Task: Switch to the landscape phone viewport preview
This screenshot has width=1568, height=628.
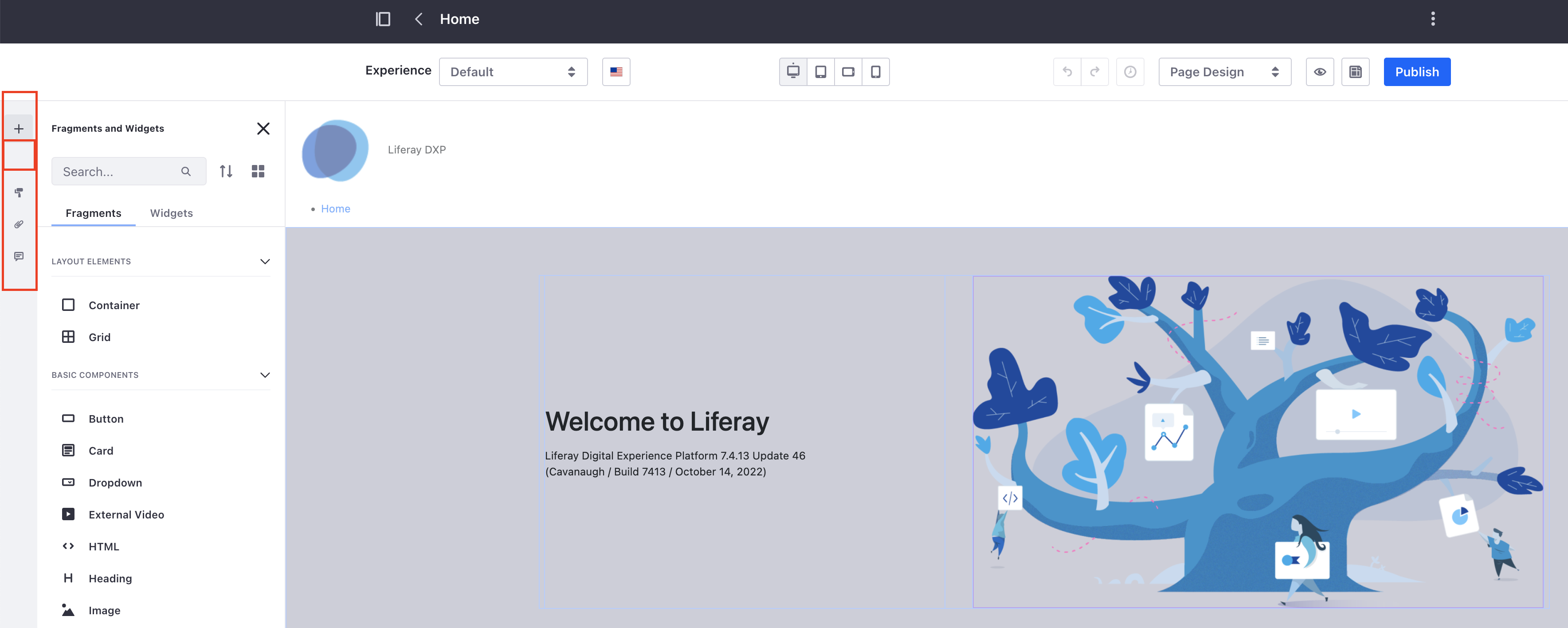Action: coord(848,72)
